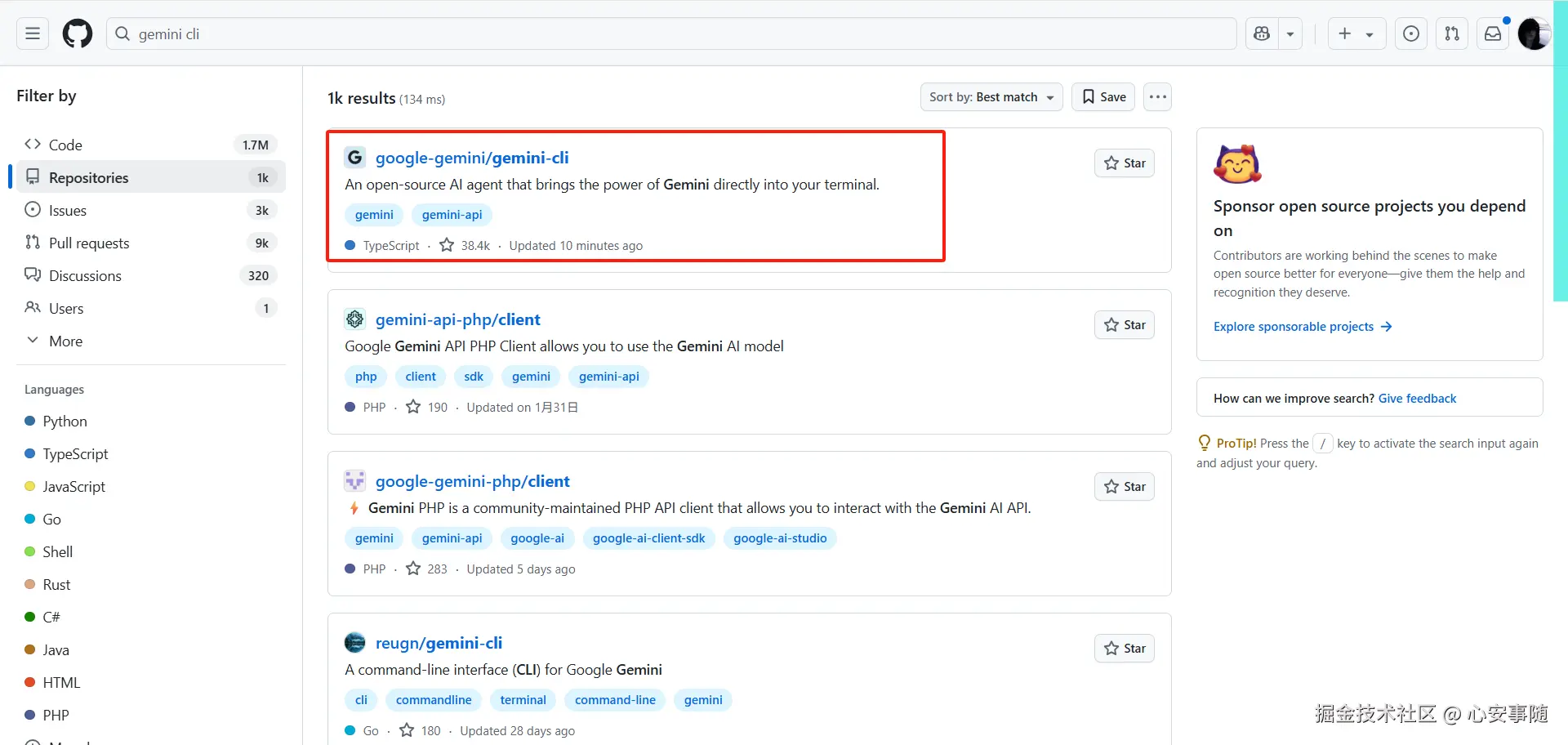This screenshot has height=745, width=1568.
Task: Star the google-gemini/gemini-cli repository
Action: tap(1125, 163)
